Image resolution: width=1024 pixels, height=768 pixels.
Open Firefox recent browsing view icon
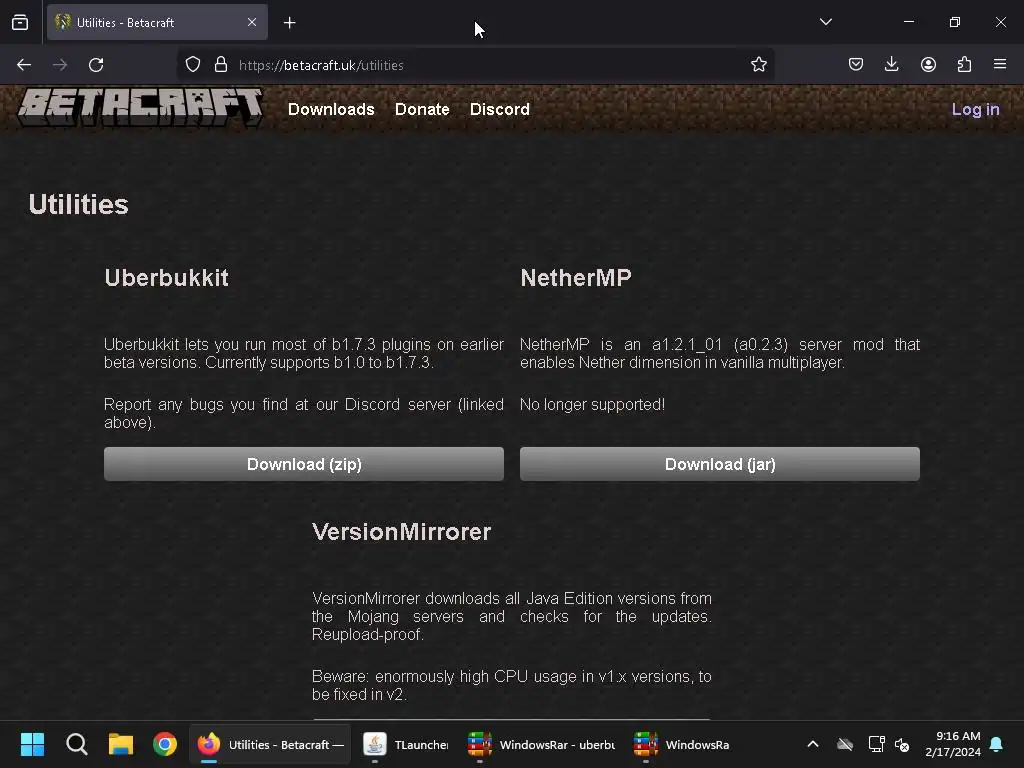pyautogui.click(x=20, y=22)
